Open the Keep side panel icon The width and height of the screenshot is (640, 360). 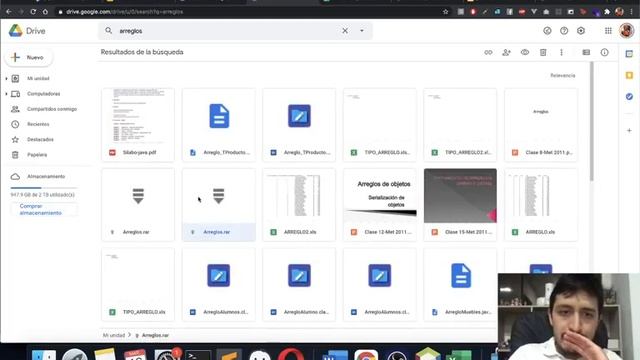tap(629, 75)
